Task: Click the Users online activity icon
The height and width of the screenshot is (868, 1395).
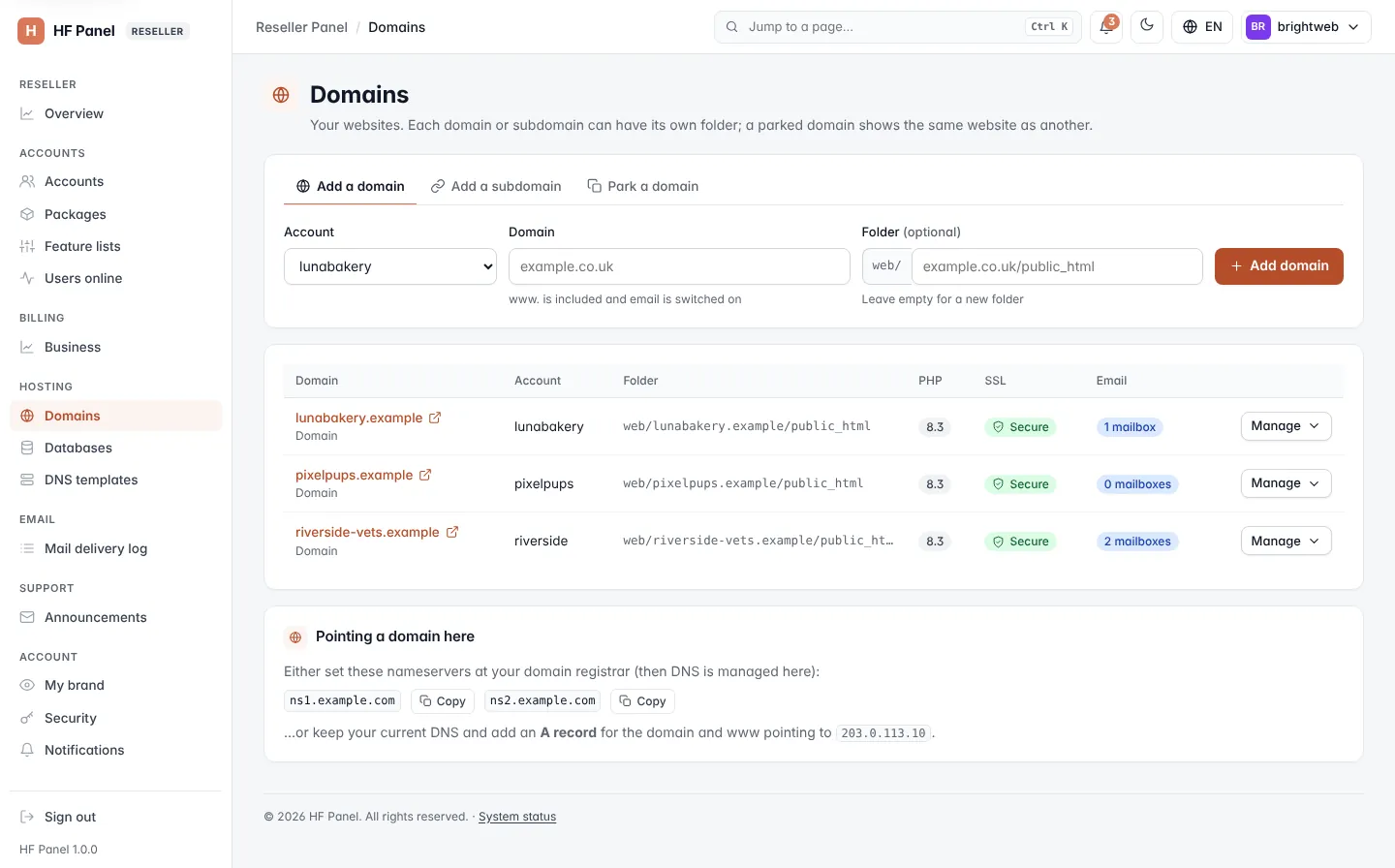Action: click(27, 278)
